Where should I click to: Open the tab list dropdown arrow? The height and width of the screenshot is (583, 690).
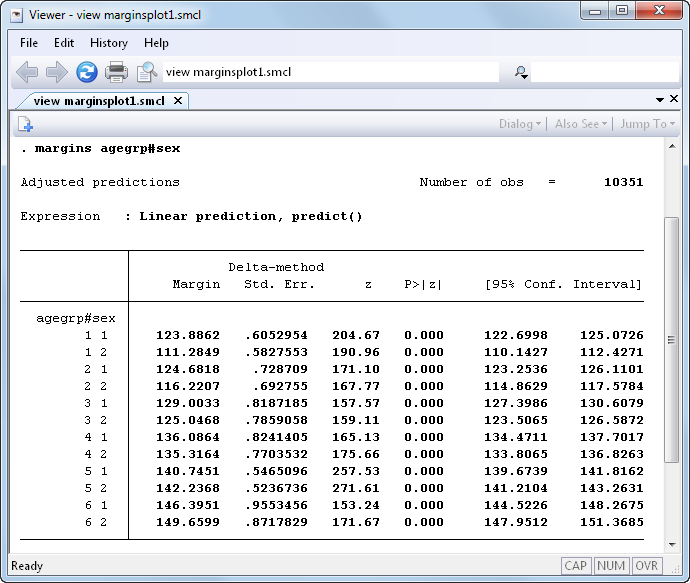660,100
